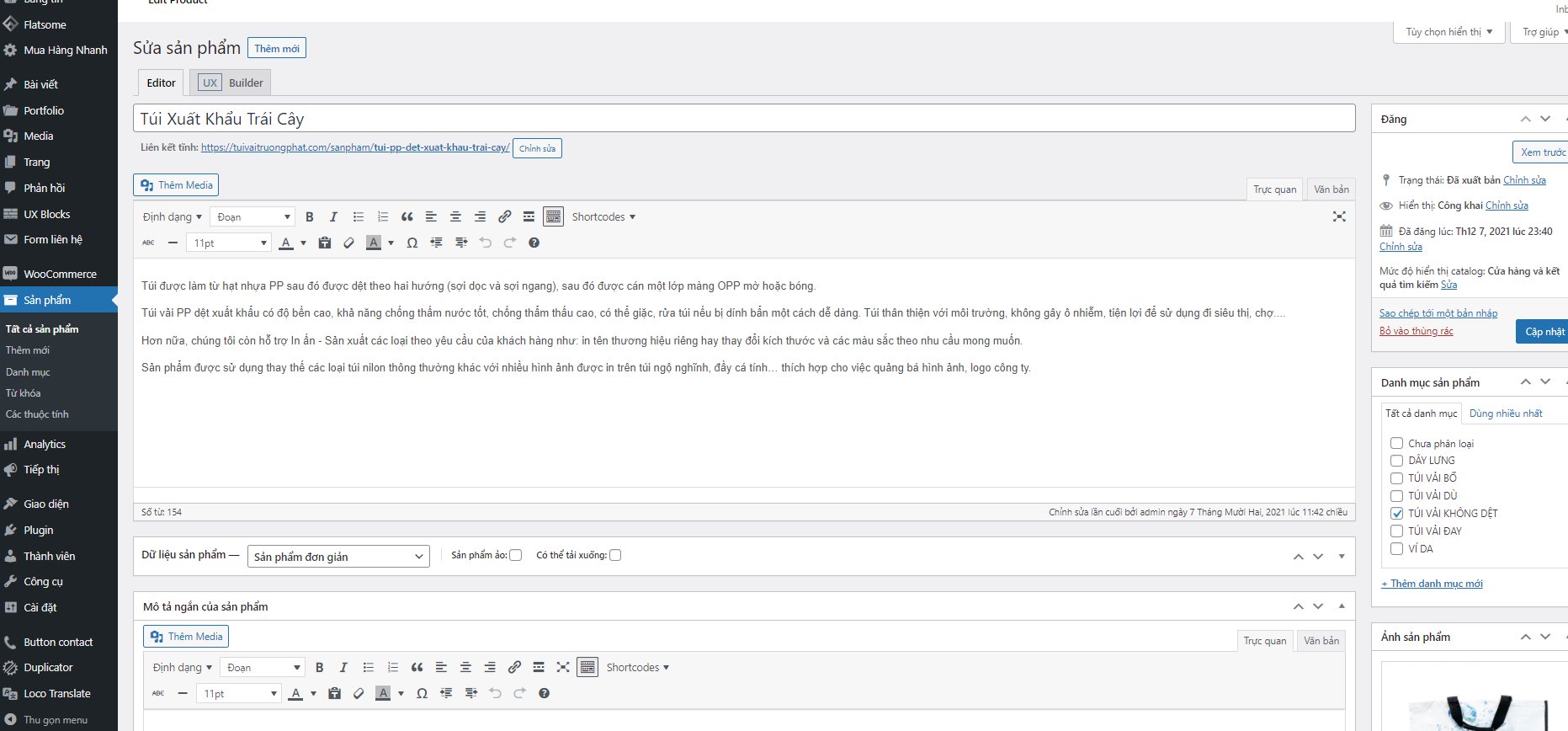Image resolution: width=1568 pixels, height=731 pixels.
Task: Click the Cập nhật button
Action: click(x=1544, y=331)
